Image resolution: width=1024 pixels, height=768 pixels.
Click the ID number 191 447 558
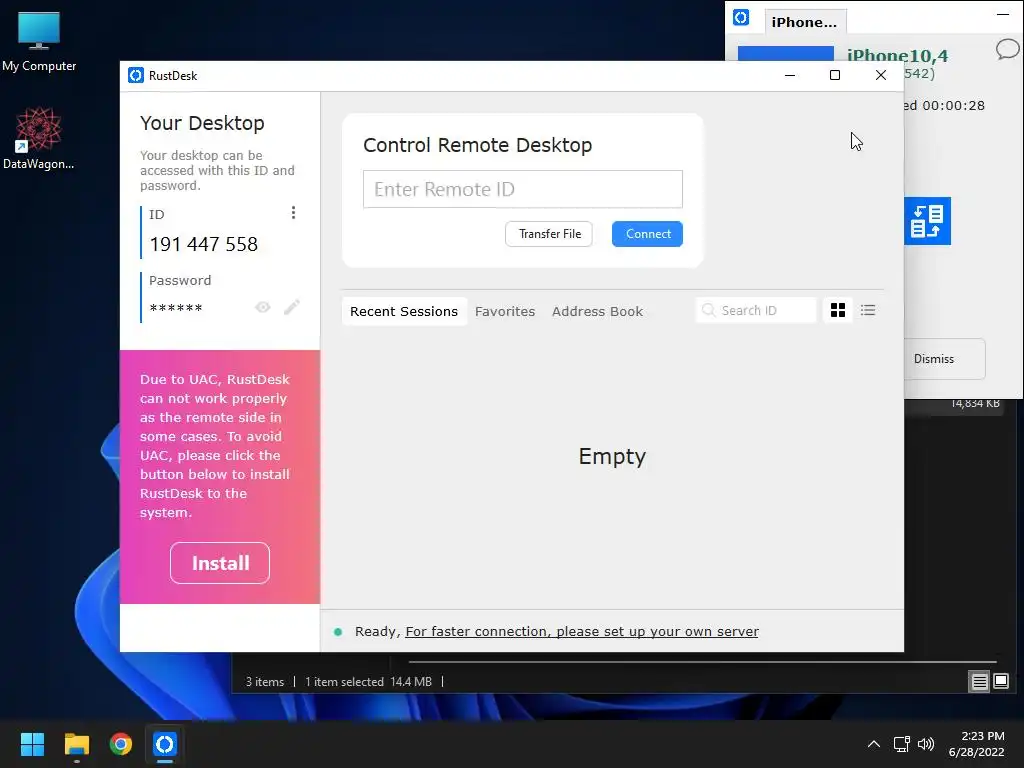(204, 244)
